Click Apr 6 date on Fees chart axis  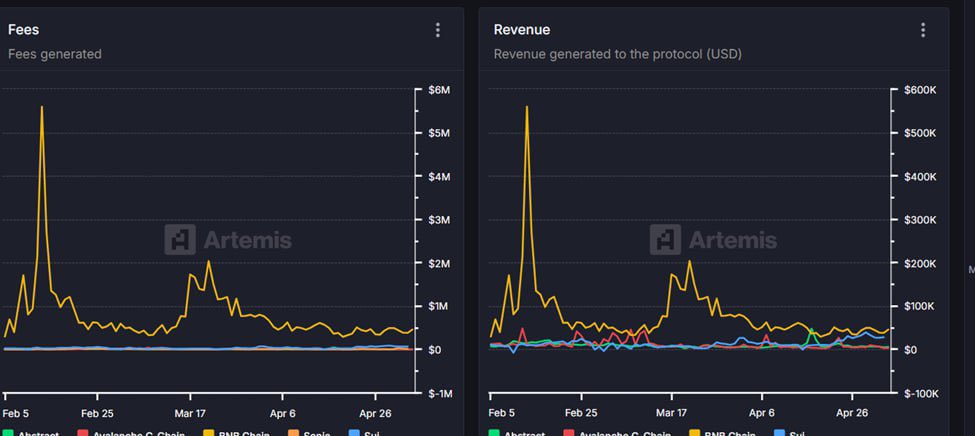(283, 413)
